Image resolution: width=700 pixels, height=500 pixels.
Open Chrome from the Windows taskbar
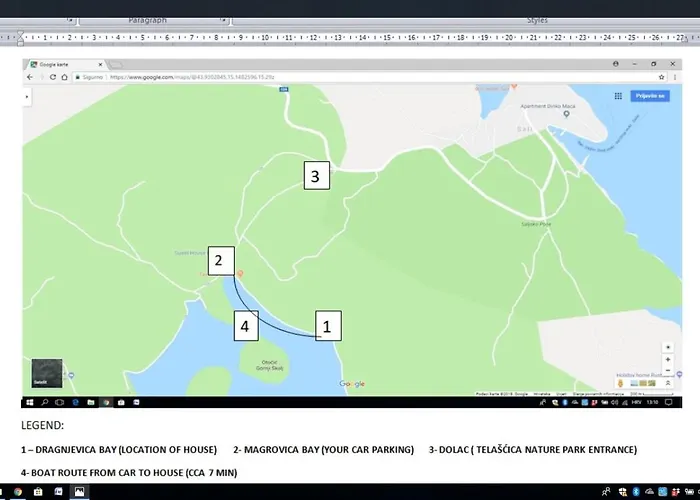pyautogui.click(x=19, y=491)
